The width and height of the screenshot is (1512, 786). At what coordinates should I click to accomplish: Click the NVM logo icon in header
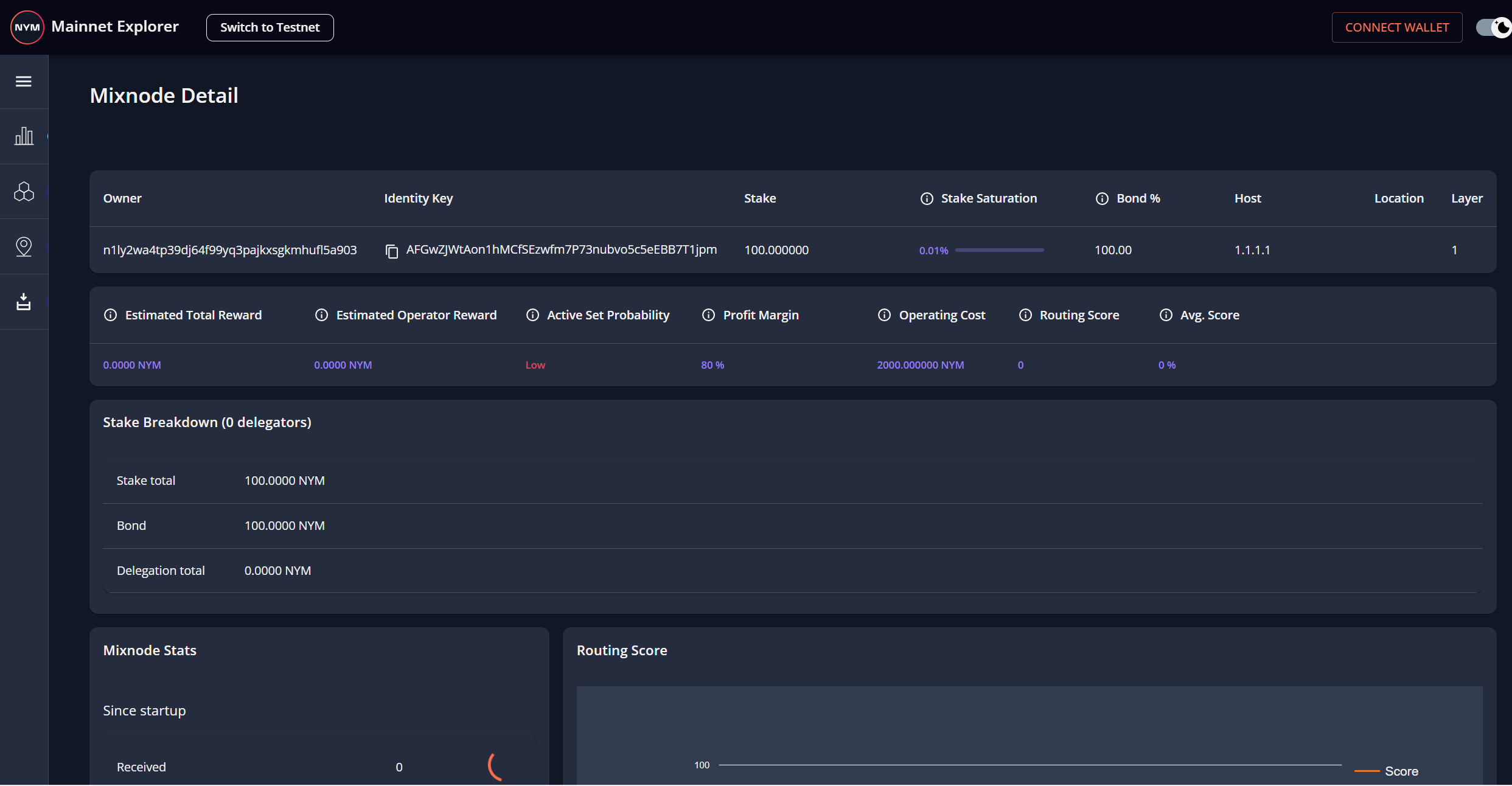click(x=27, y=26)
